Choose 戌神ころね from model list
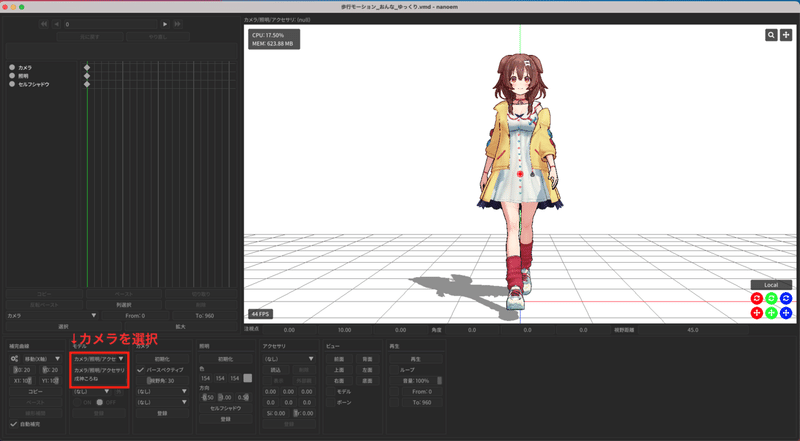The height and width of the screenshot is (441, 800). coord(86,379)
